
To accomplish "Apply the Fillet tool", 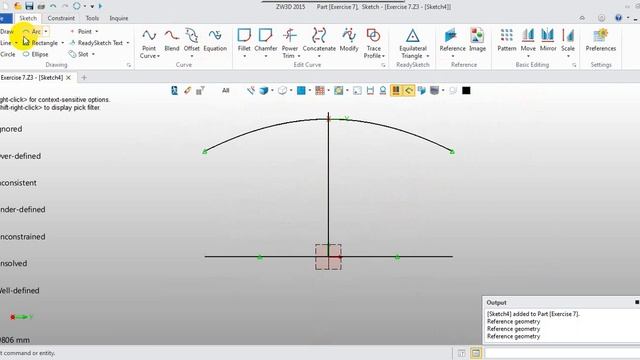I will coord(244,40).
